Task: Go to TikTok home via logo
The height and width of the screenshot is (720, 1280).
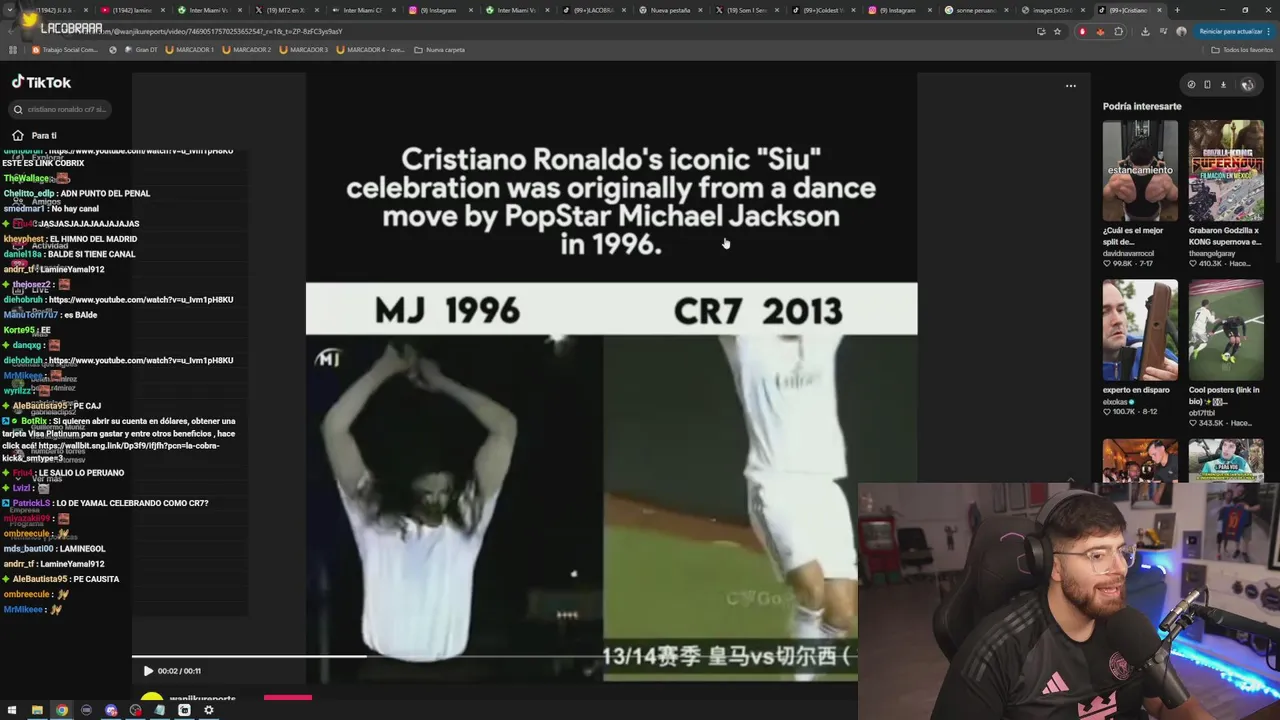Action: [41, 82]
